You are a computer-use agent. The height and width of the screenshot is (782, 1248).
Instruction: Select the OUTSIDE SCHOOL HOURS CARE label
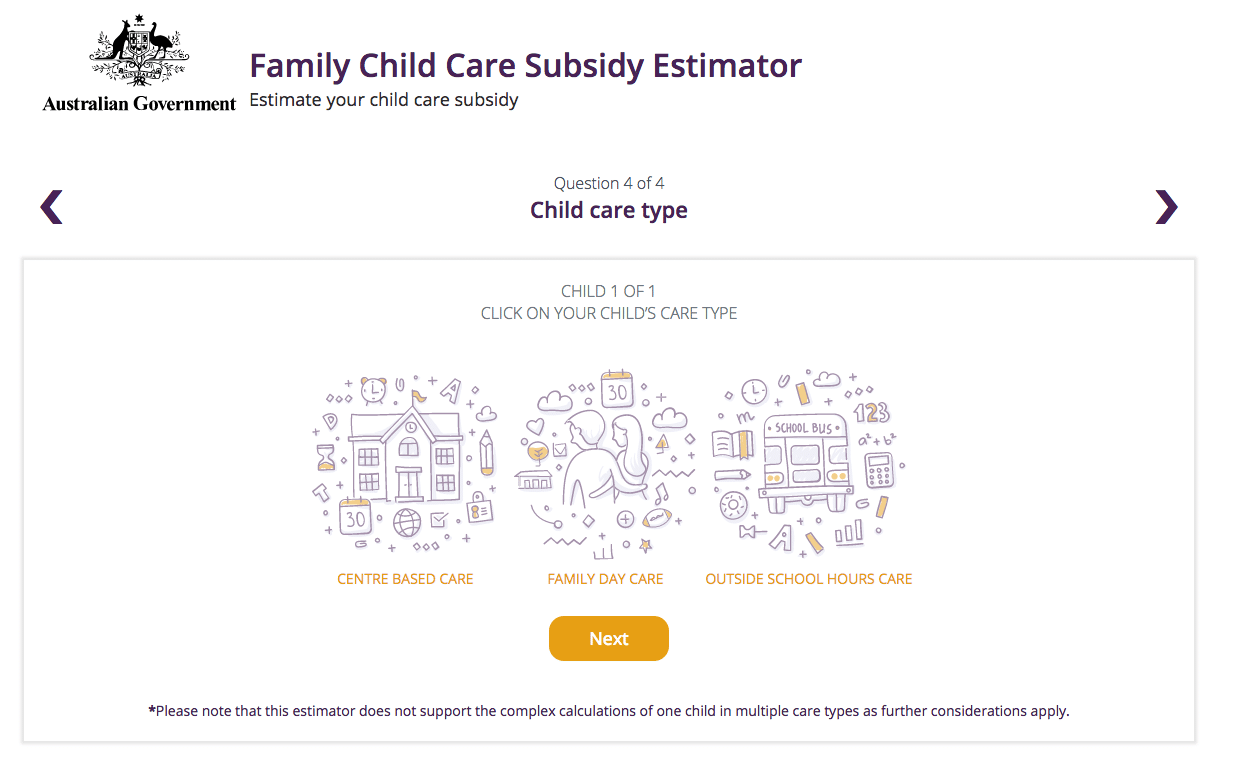[808, 579]
